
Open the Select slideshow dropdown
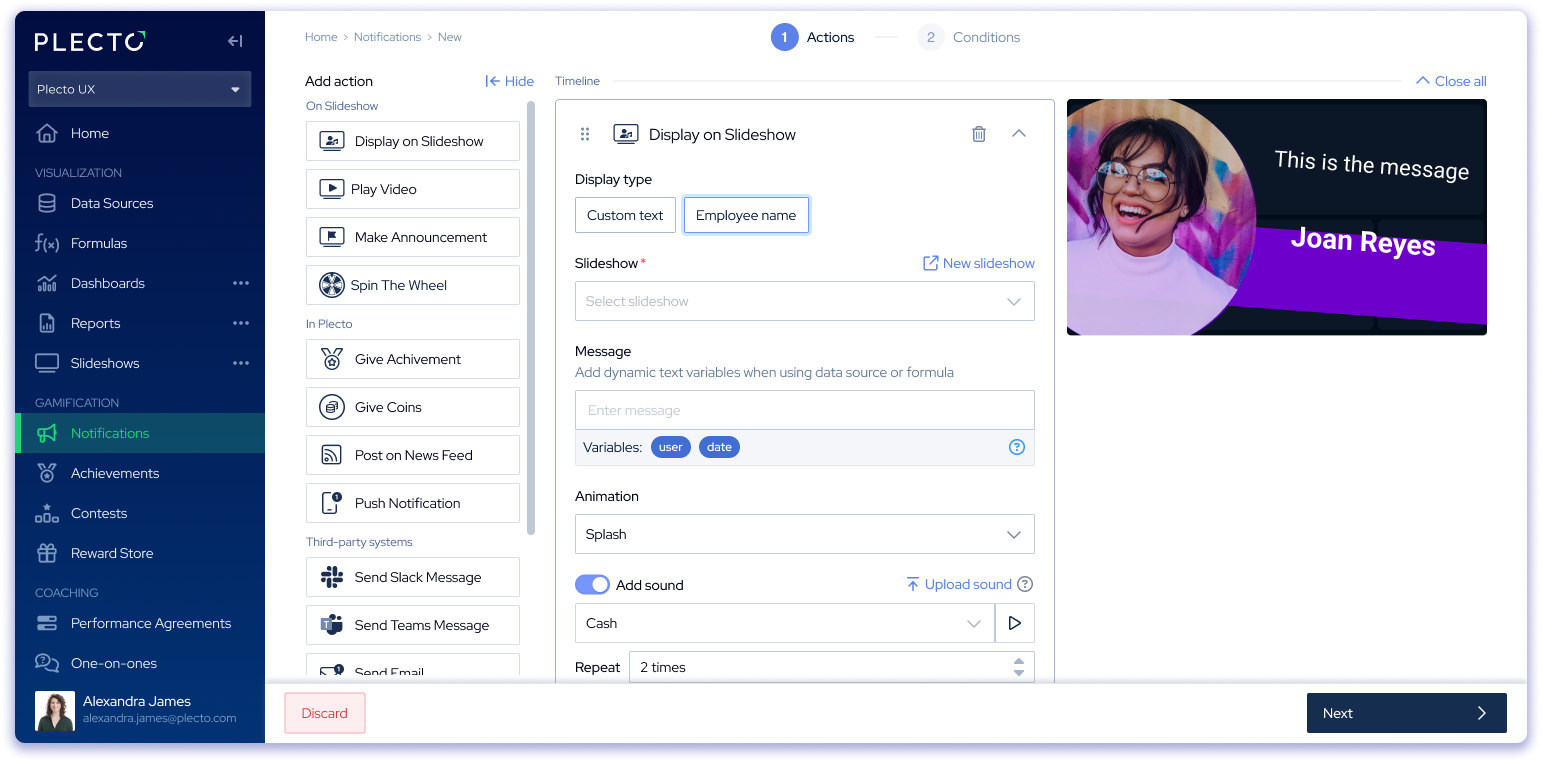(804, 301)
